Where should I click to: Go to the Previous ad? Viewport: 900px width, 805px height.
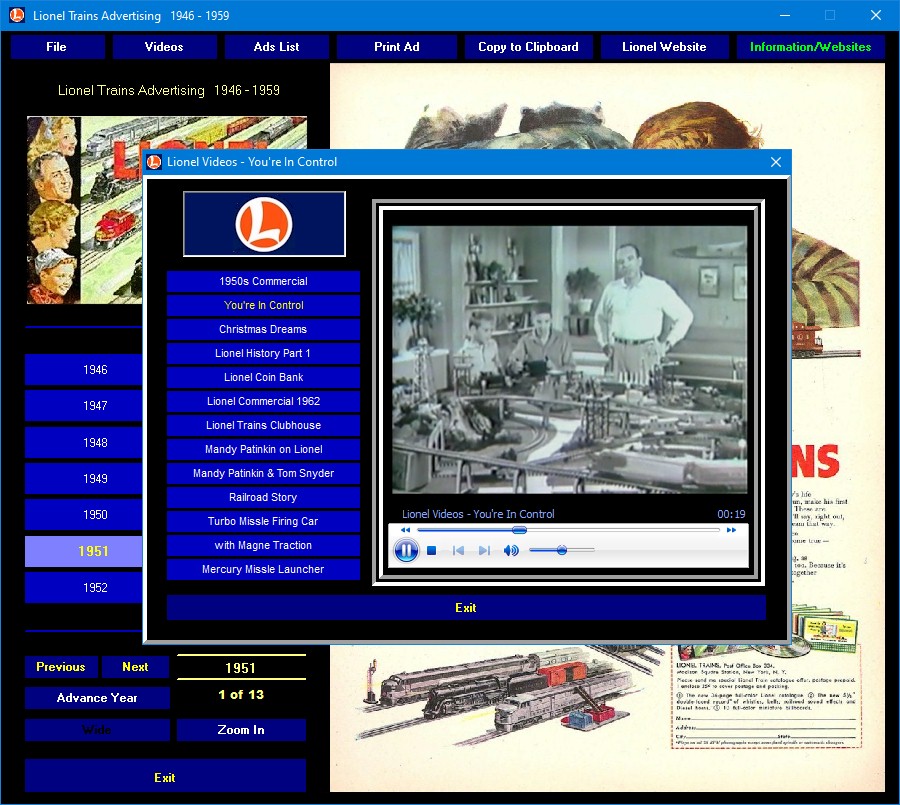pos(61,667)
